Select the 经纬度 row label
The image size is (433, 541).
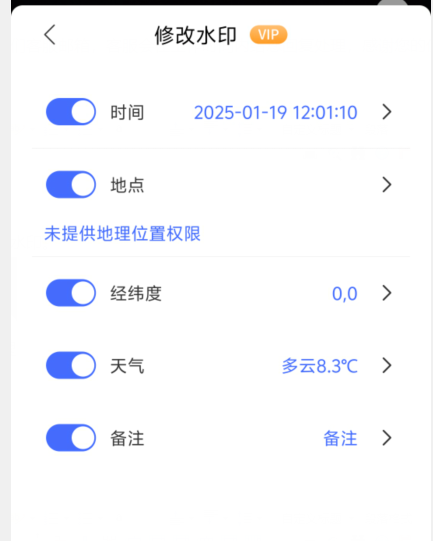tap(136, 294)
